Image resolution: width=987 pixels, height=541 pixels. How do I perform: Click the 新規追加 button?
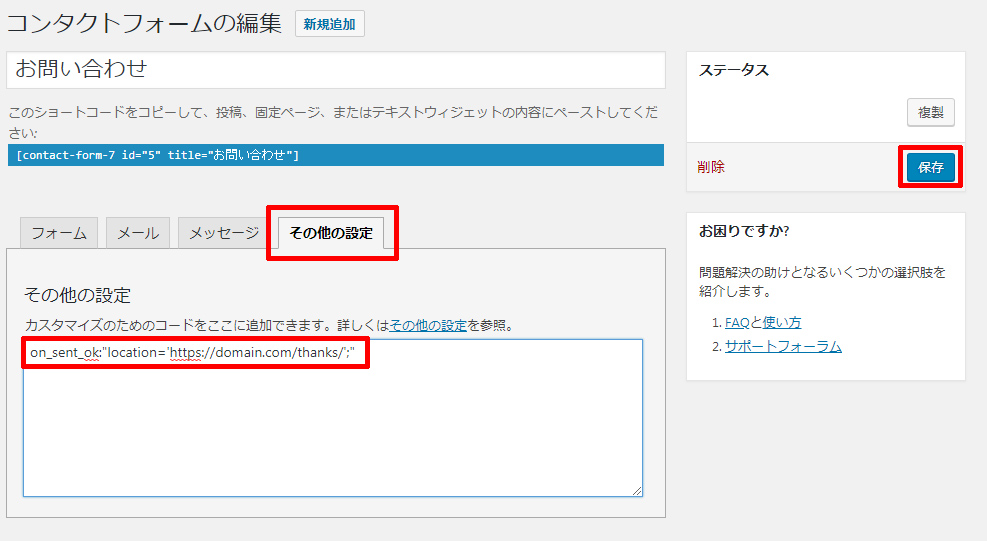tap(329, 24)
